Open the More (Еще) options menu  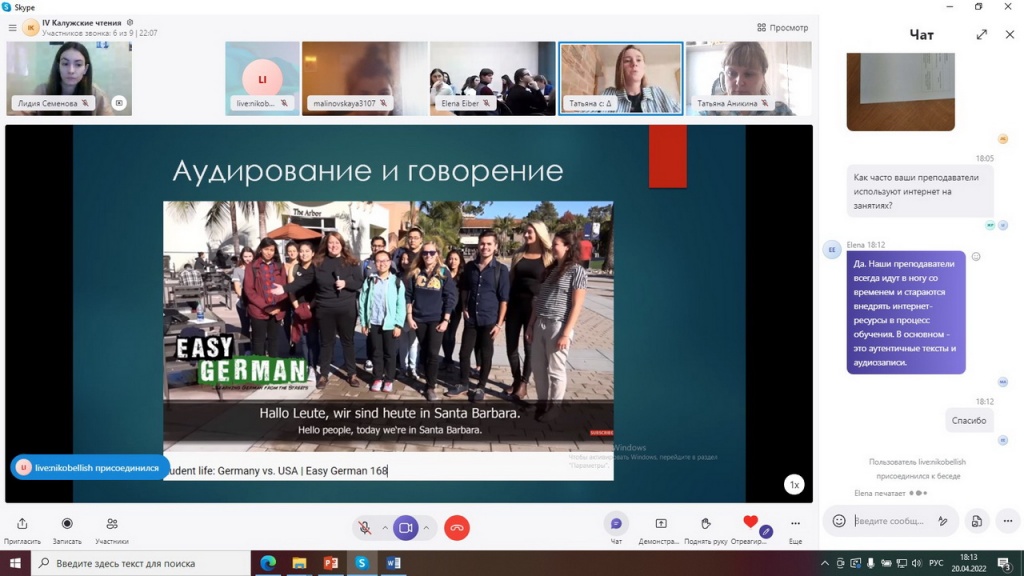coord(795,524)
